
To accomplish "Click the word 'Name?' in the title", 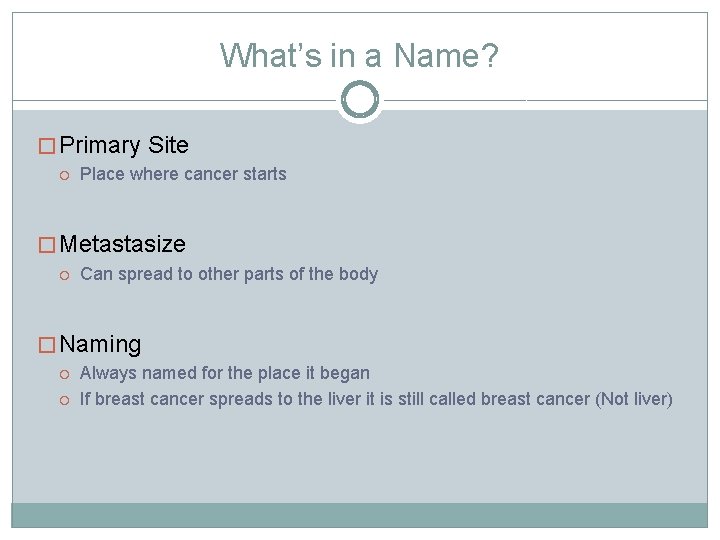I will (x=446, y=55).
